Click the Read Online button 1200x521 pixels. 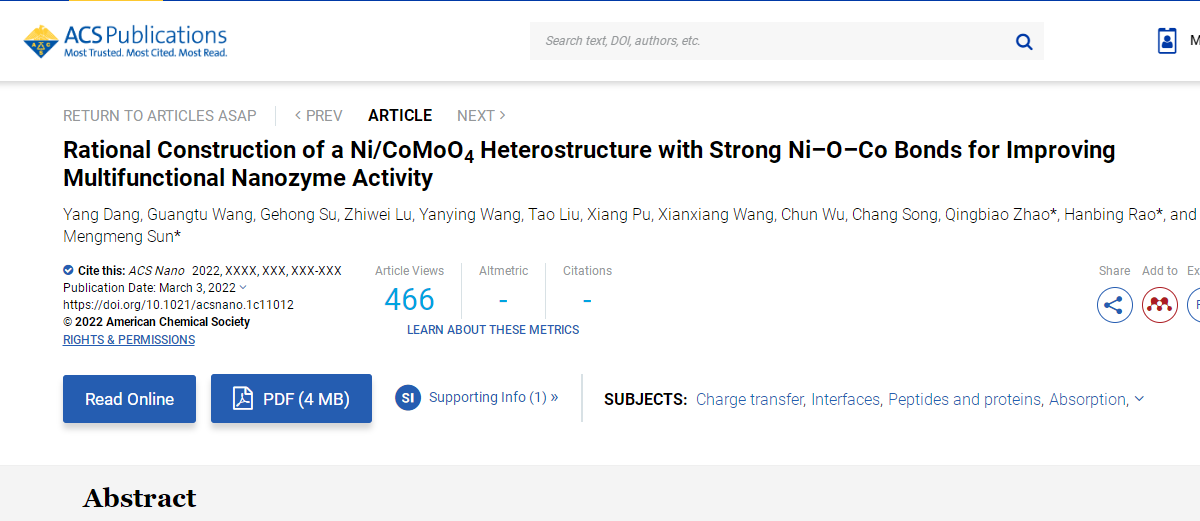(x=129, y=399)
